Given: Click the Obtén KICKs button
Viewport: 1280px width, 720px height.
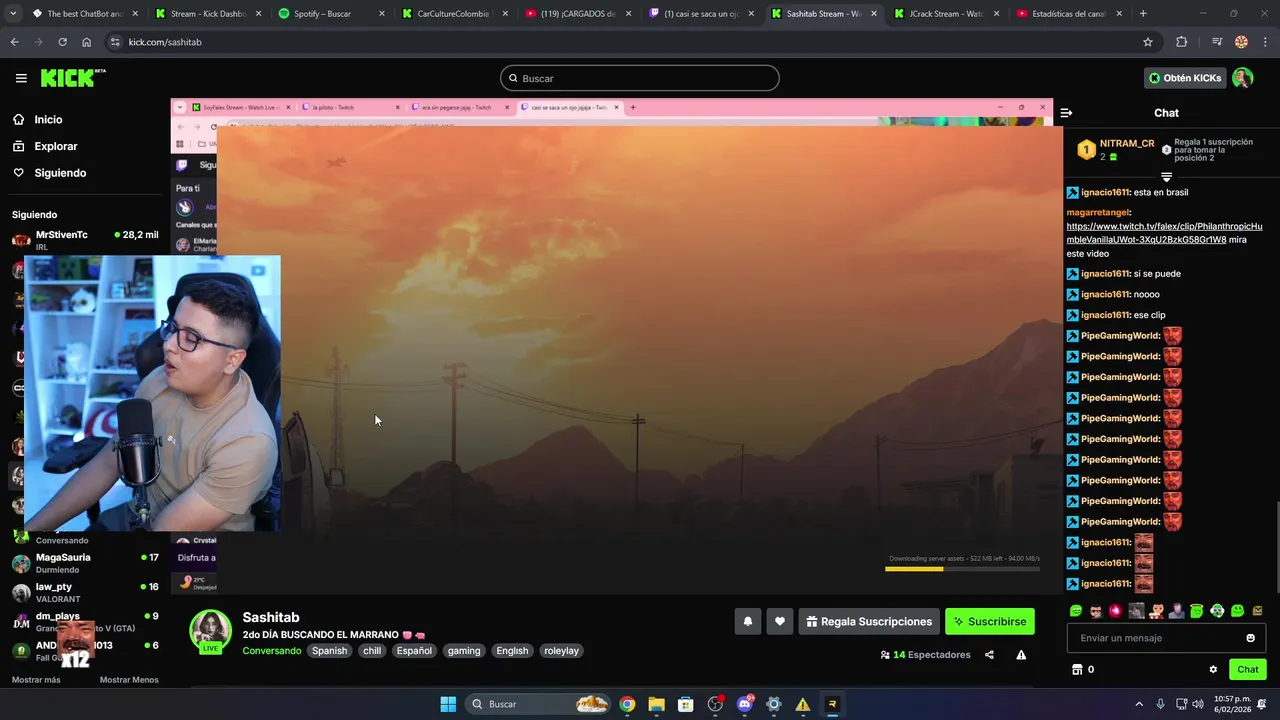Looking at the screenshot, I should pos(1185,78).
